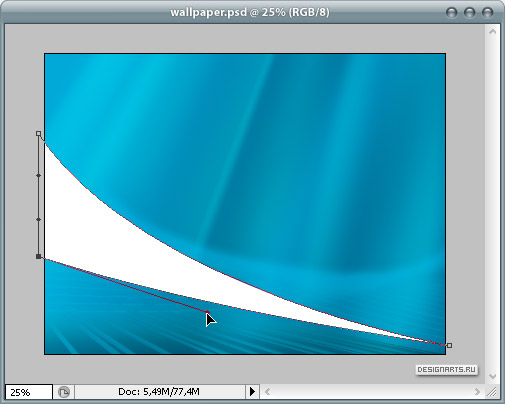The width and height of the screenshot is (505, 404).
Task: Click the zoom percentage field showing 25%
Action: (x=29, y=392)
